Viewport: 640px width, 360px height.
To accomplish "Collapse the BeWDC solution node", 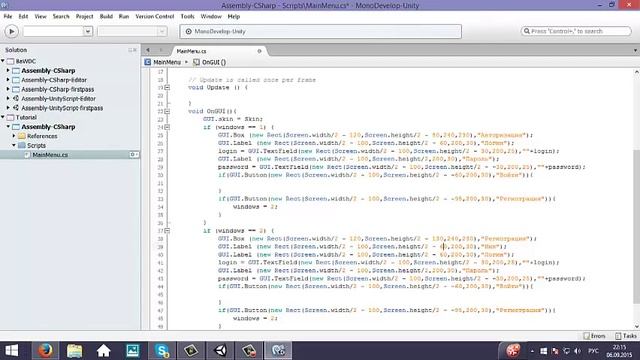I will pyautogui.click(x=3, y=61).
